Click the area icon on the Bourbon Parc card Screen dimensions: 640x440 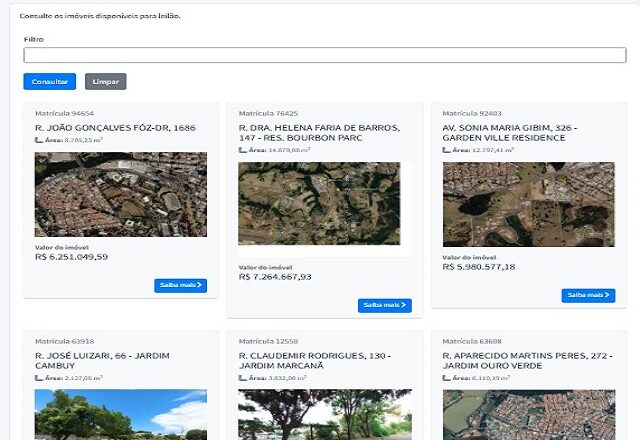pos(243,150)
